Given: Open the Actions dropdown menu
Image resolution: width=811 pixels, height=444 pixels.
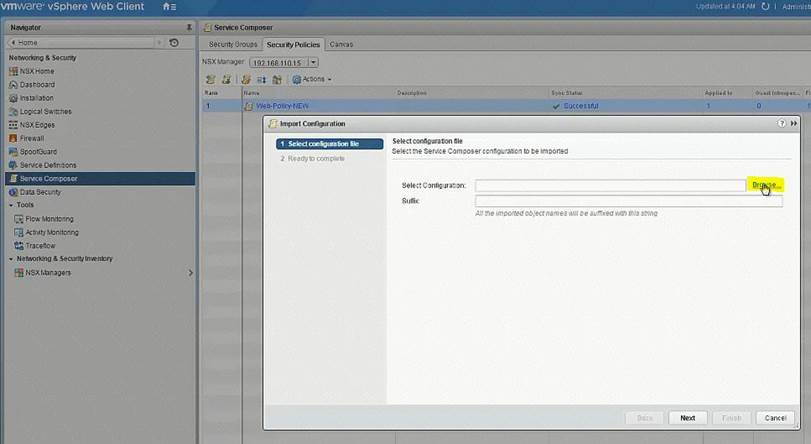Looking at the screenshot, I should tap(312, 79).
